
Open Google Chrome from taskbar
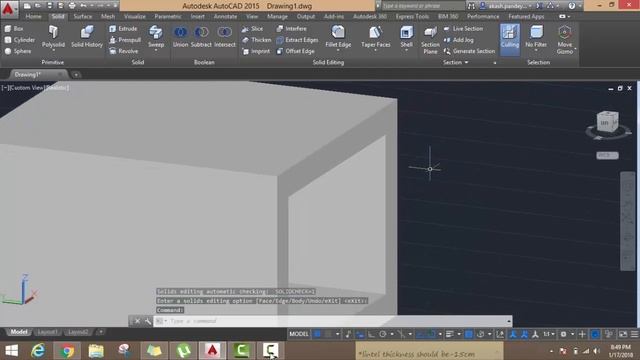[x=67, y=351]
